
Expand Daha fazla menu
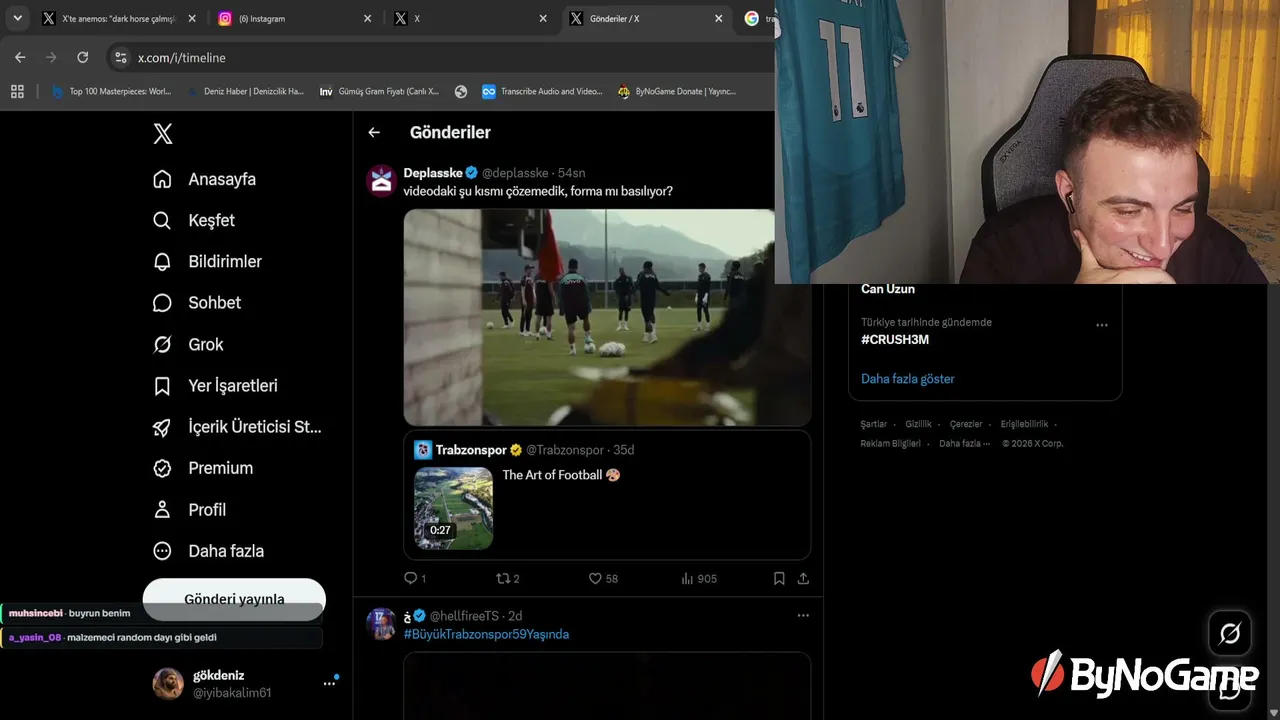[208, 551]
